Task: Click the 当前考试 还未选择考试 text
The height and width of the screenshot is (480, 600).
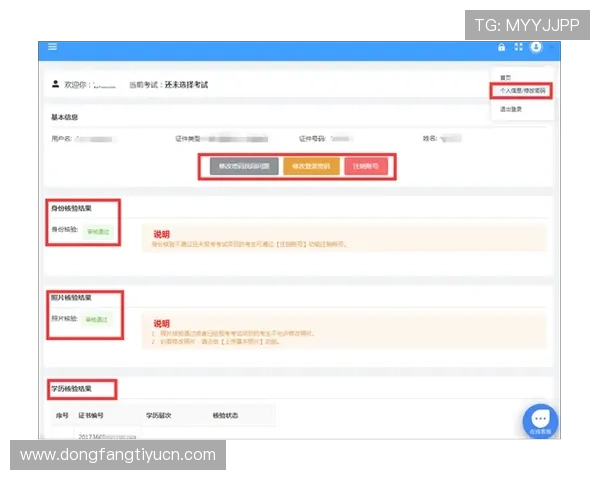Action: 175,85
